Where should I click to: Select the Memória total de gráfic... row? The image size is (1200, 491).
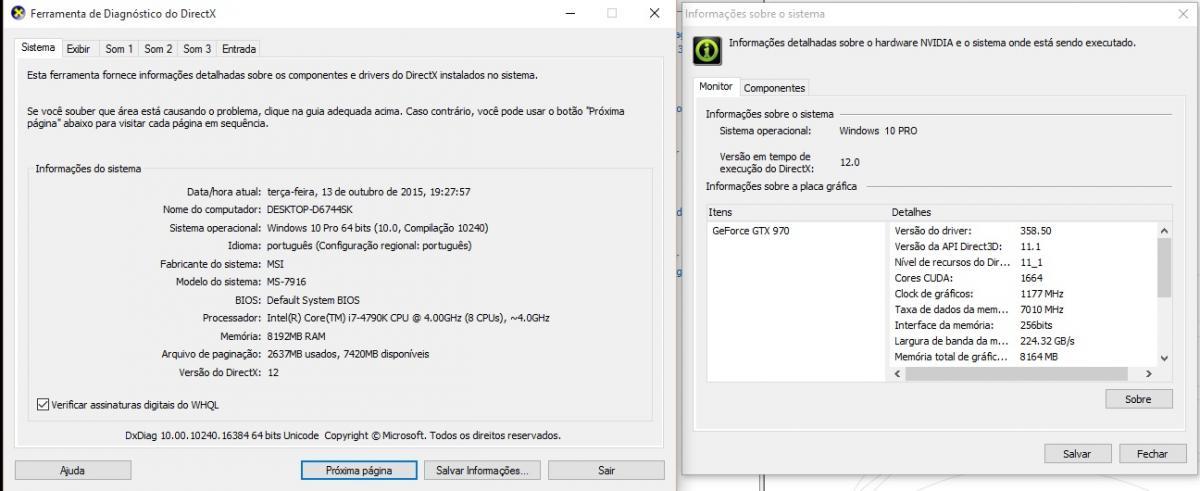(x=1022, y=357)
